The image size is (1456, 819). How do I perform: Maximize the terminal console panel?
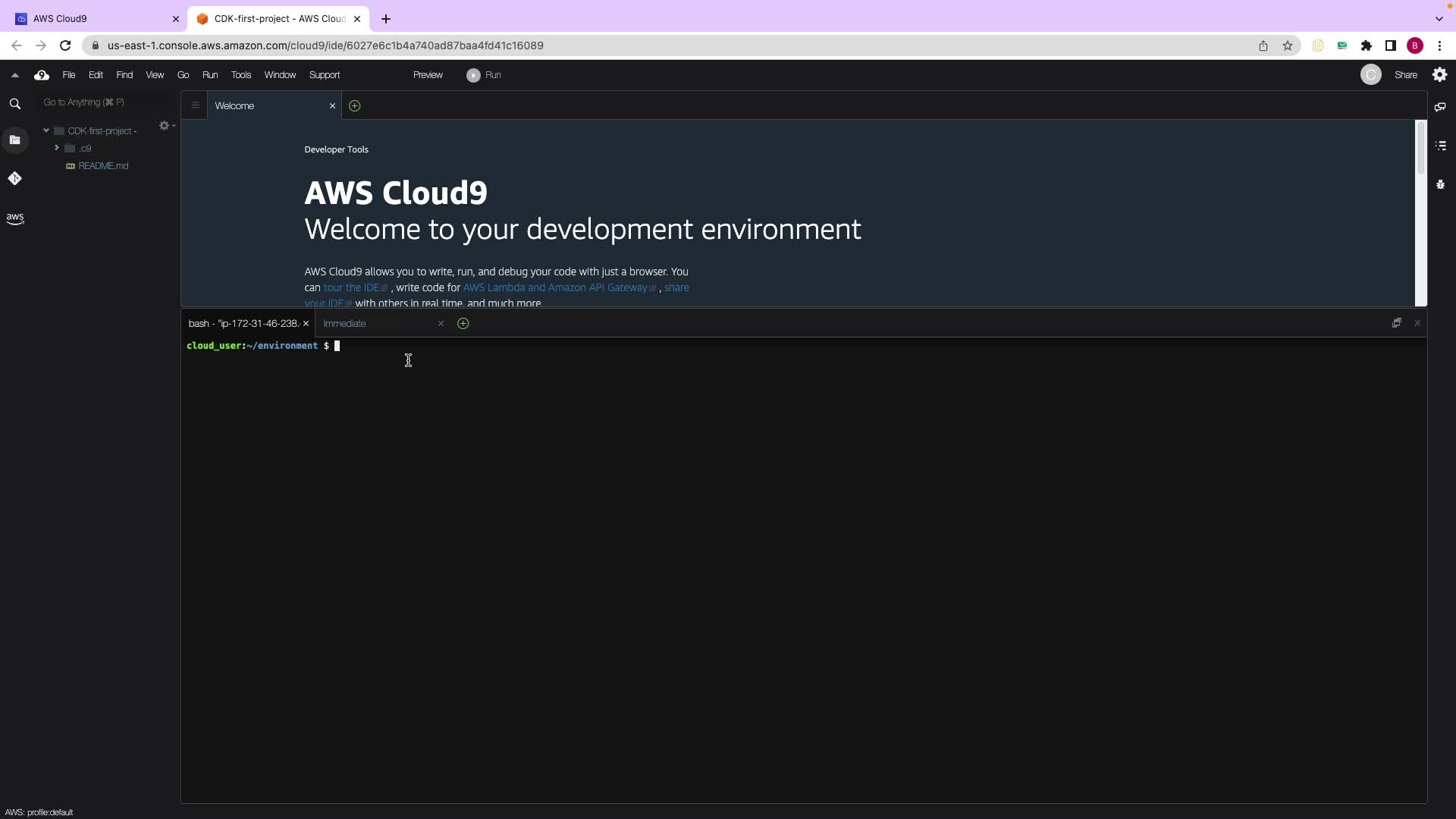1396,323
